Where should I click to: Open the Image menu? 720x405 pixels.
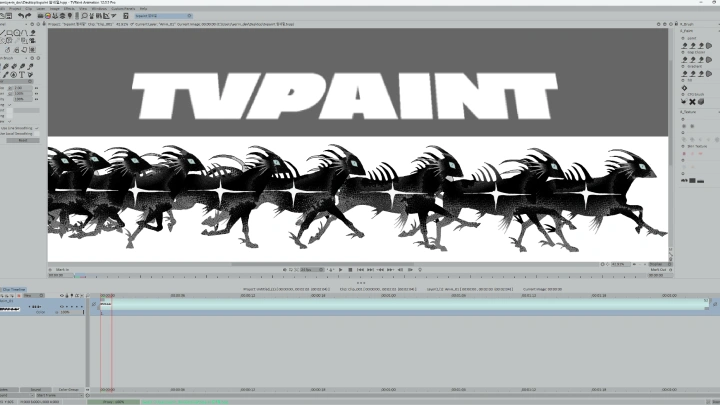tap(54, 8)
